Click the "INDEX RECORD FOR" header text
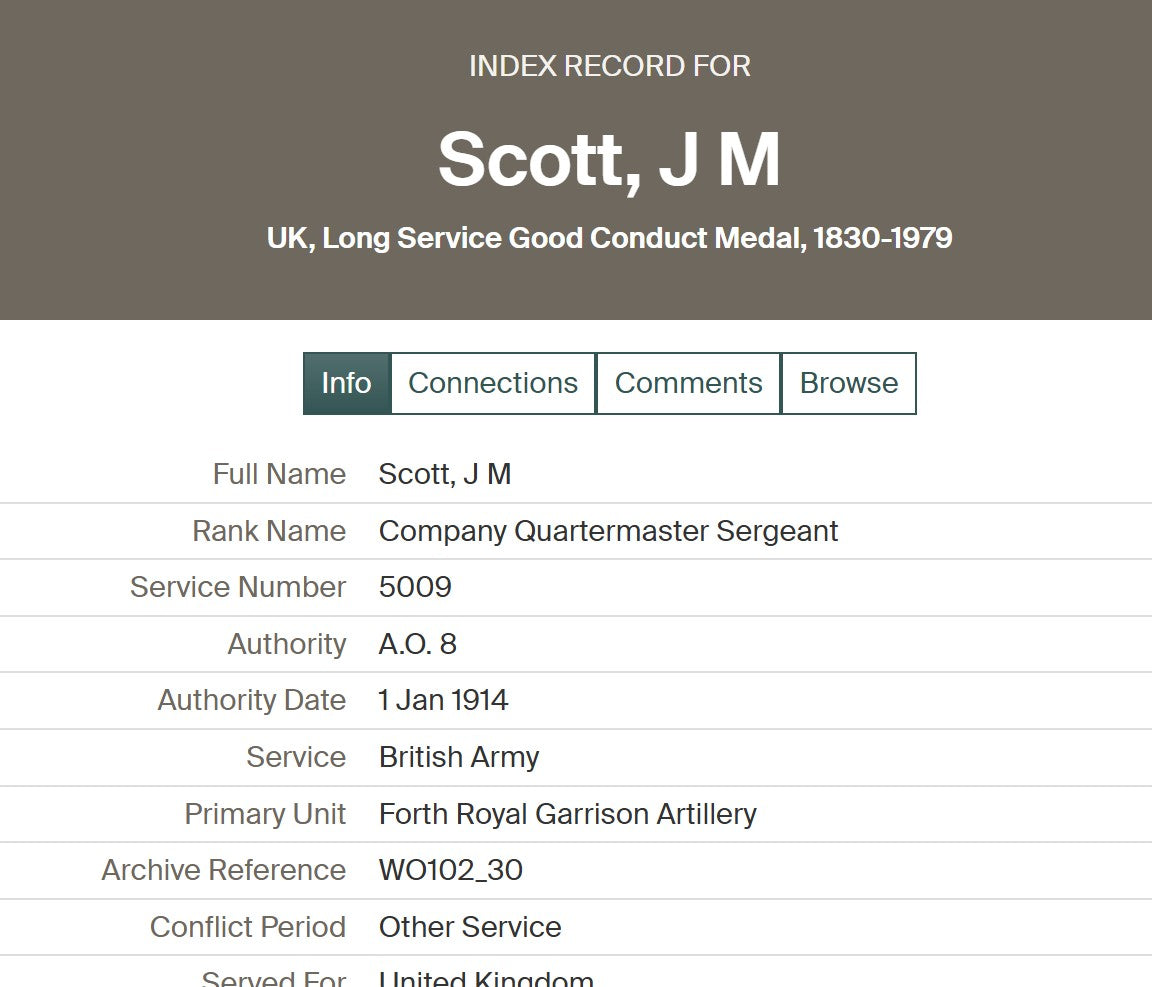This screenshot has width=1152, height=987. pyautogui.click(x=609, y=66)
